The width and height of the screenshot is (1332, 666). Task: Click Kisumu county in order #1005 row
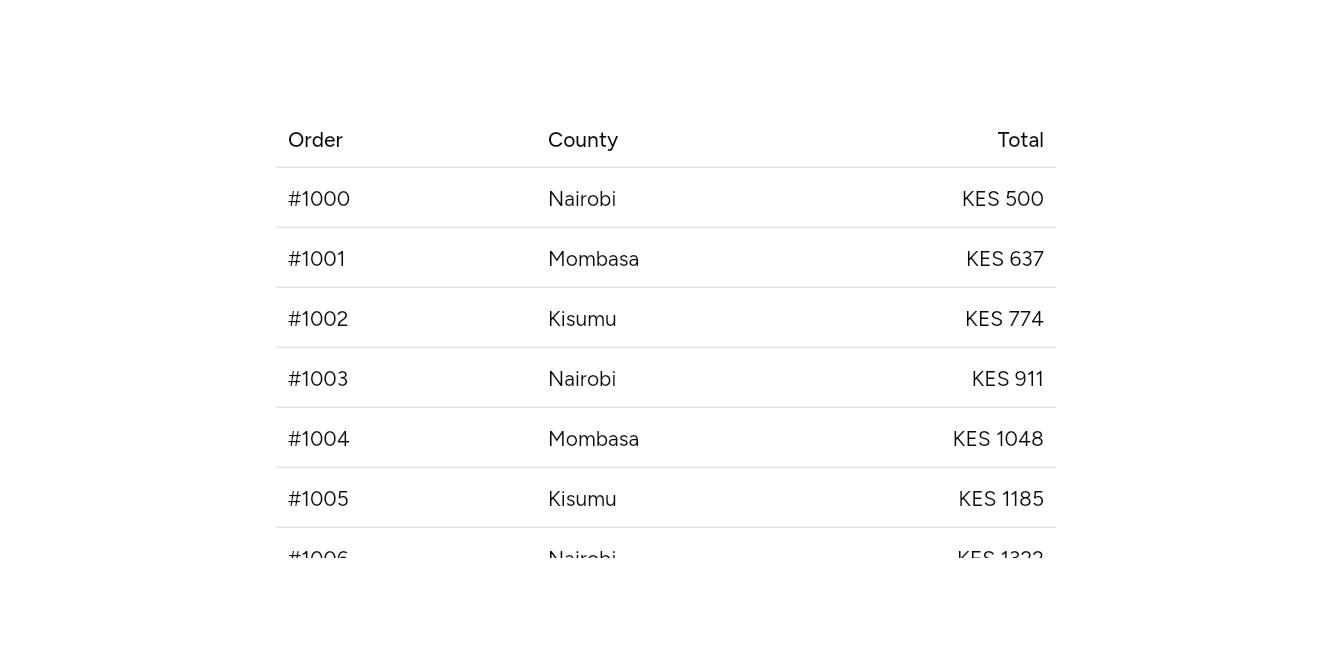(x=582, y=499)
